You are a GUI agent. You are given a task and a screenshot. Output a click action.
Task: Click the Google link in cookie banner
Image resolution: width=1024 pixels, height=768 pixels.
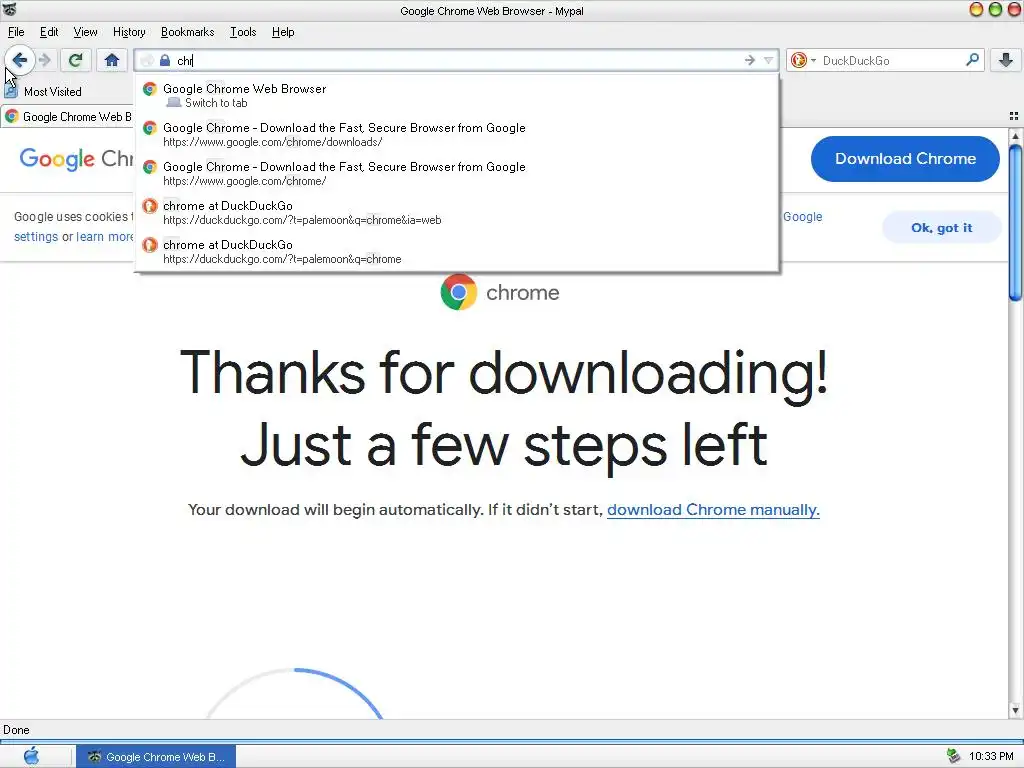(803, 217)
